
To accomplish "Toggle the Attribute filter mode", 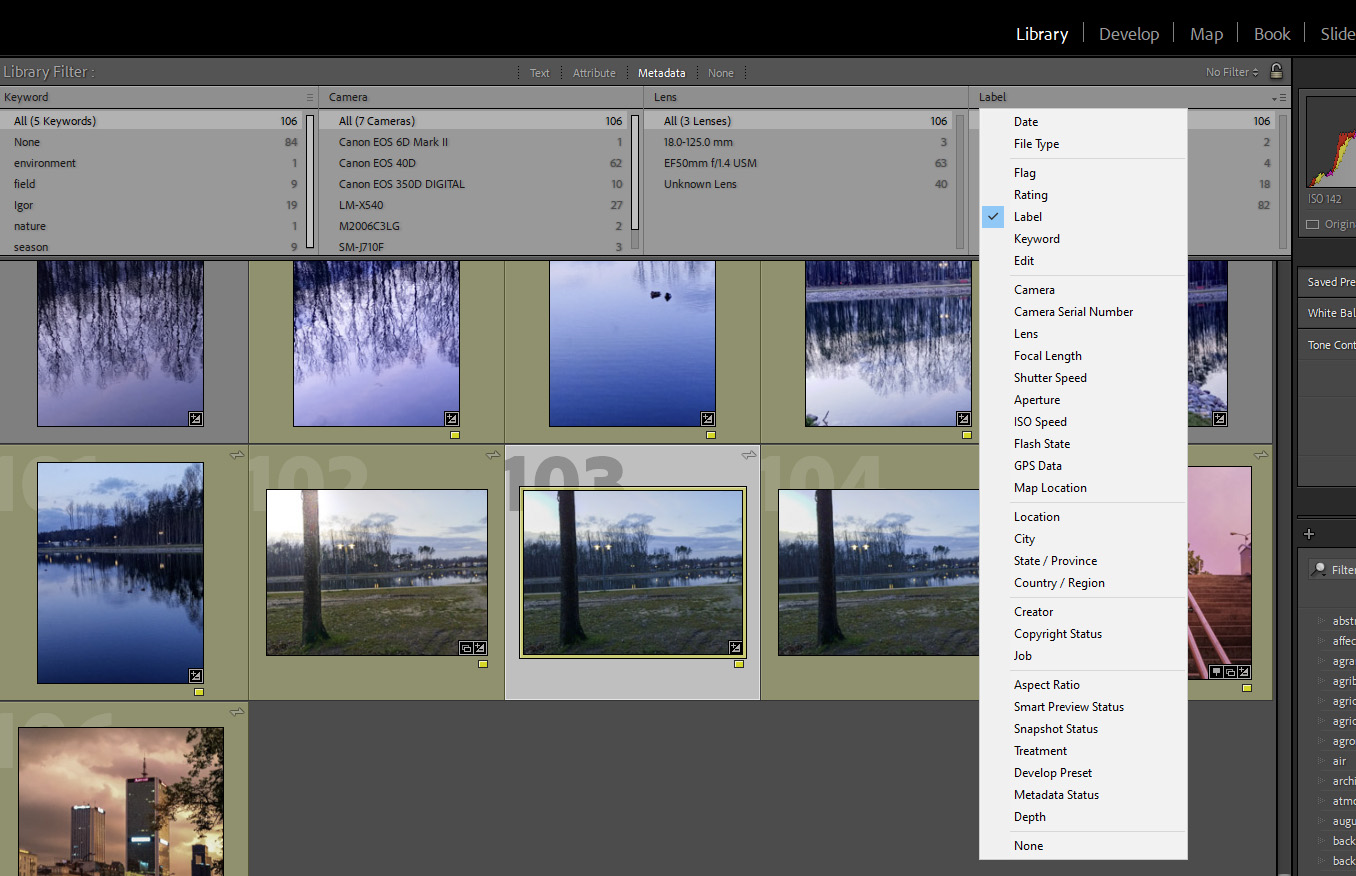I will (x=594, y=73).
